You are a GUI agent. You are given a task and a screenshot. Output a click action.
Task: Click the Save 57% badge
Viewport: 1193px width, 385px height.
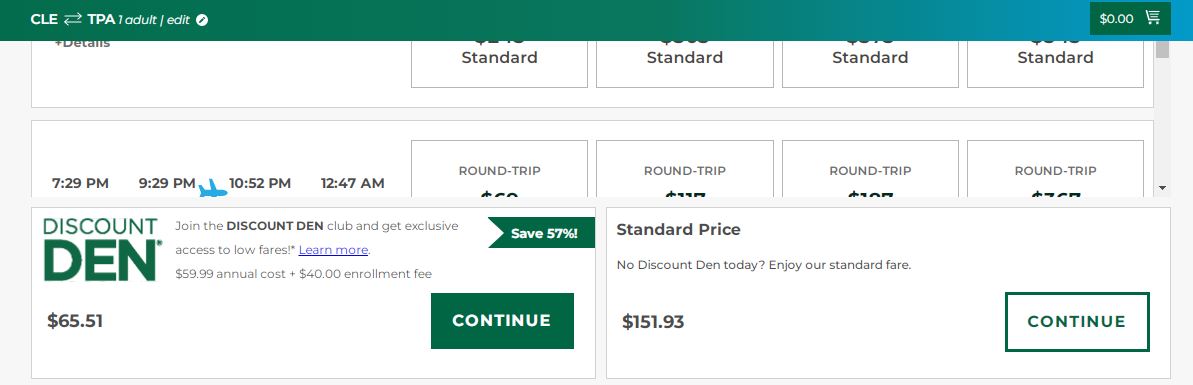coord(542,233)
